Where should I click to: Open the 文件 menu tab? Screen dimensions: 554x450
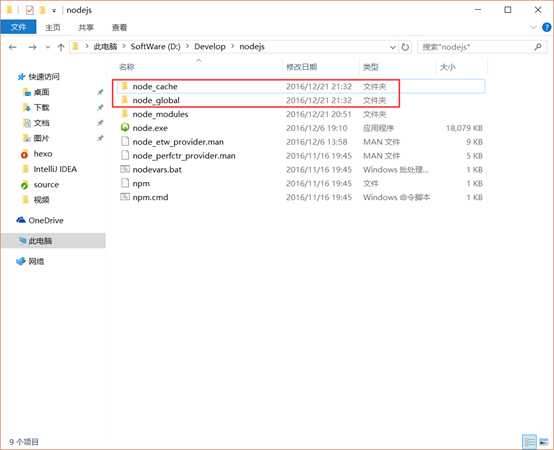(x=18, y=27)
